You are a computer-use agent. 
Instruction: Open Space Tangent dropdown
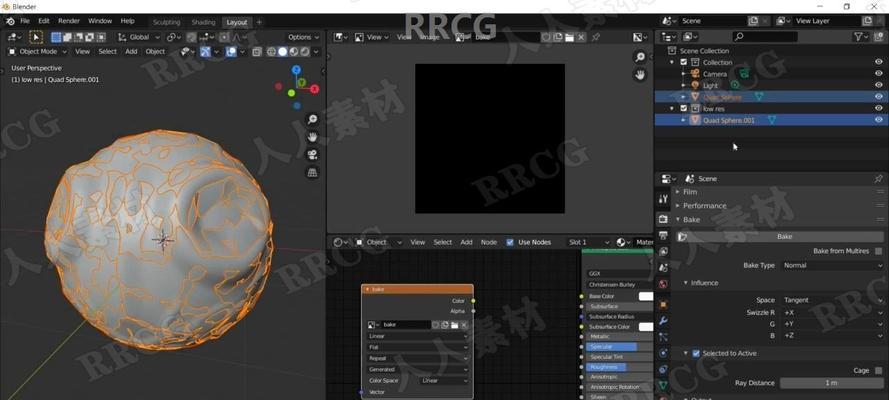832,300
